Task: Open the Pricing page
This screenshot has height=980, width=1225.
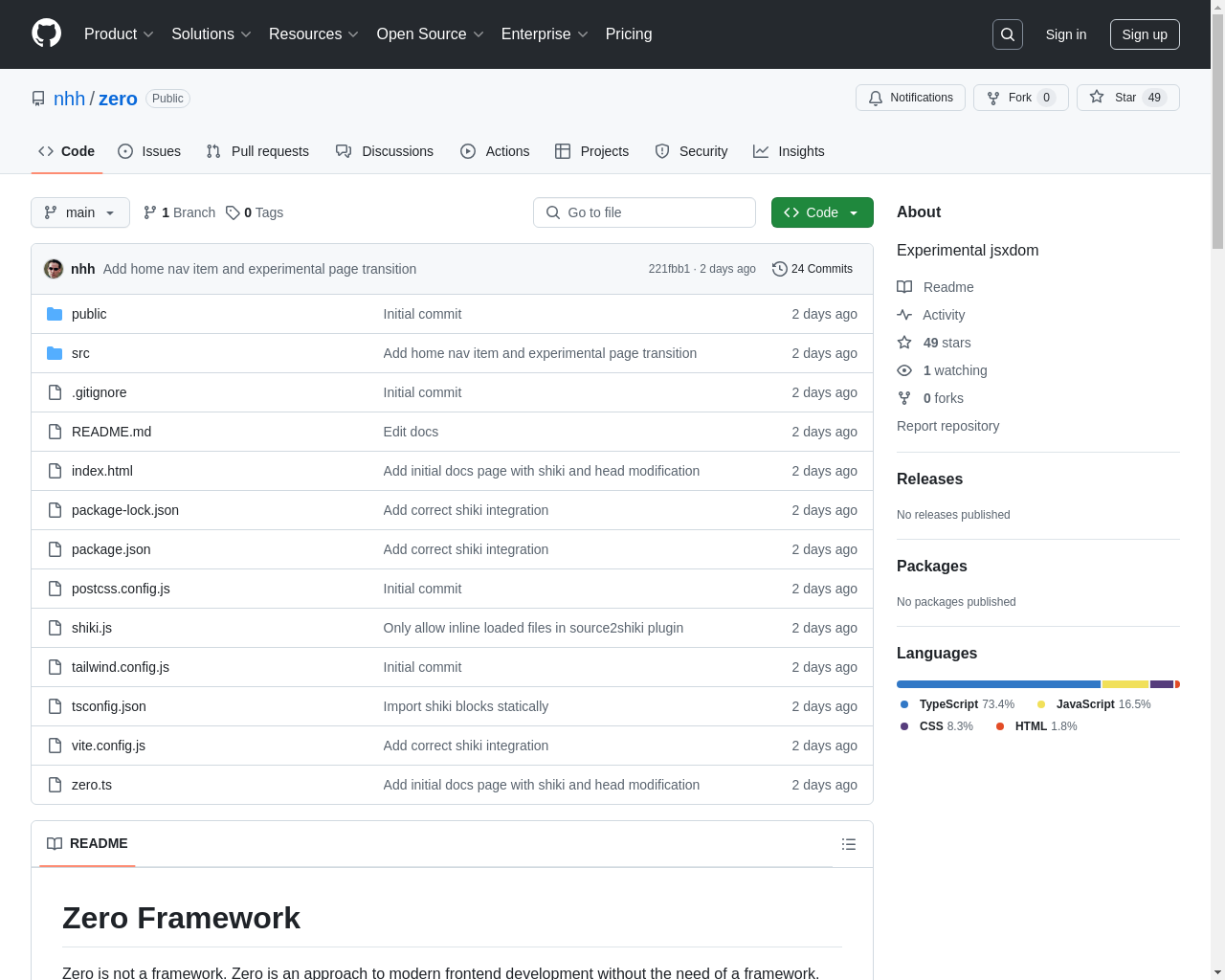Action: point(629,34)
